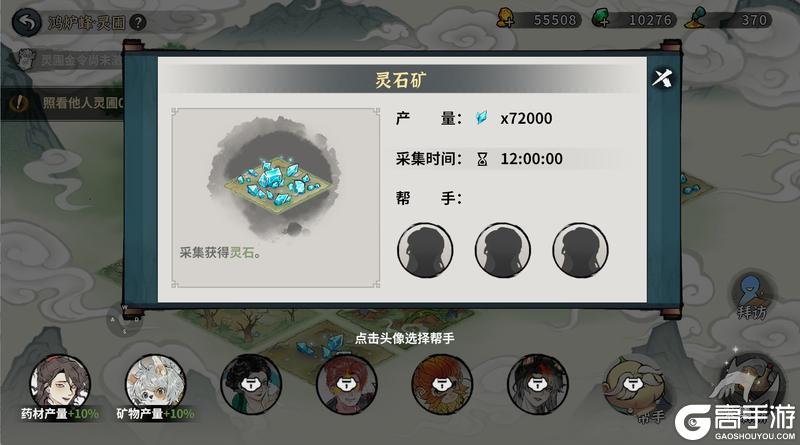Select the second empty helper slot

click(x=503, y=250)
